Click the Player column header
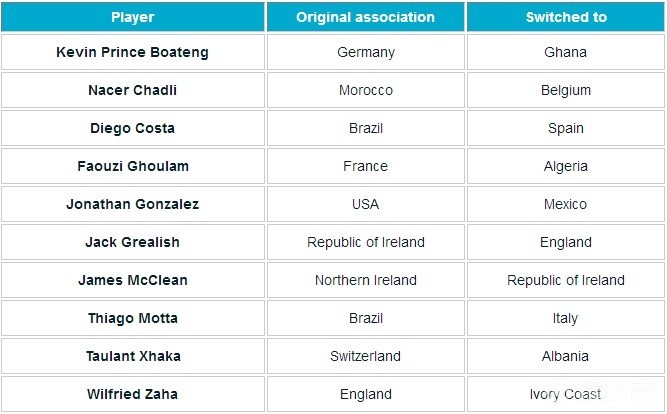 coord(133,17)
